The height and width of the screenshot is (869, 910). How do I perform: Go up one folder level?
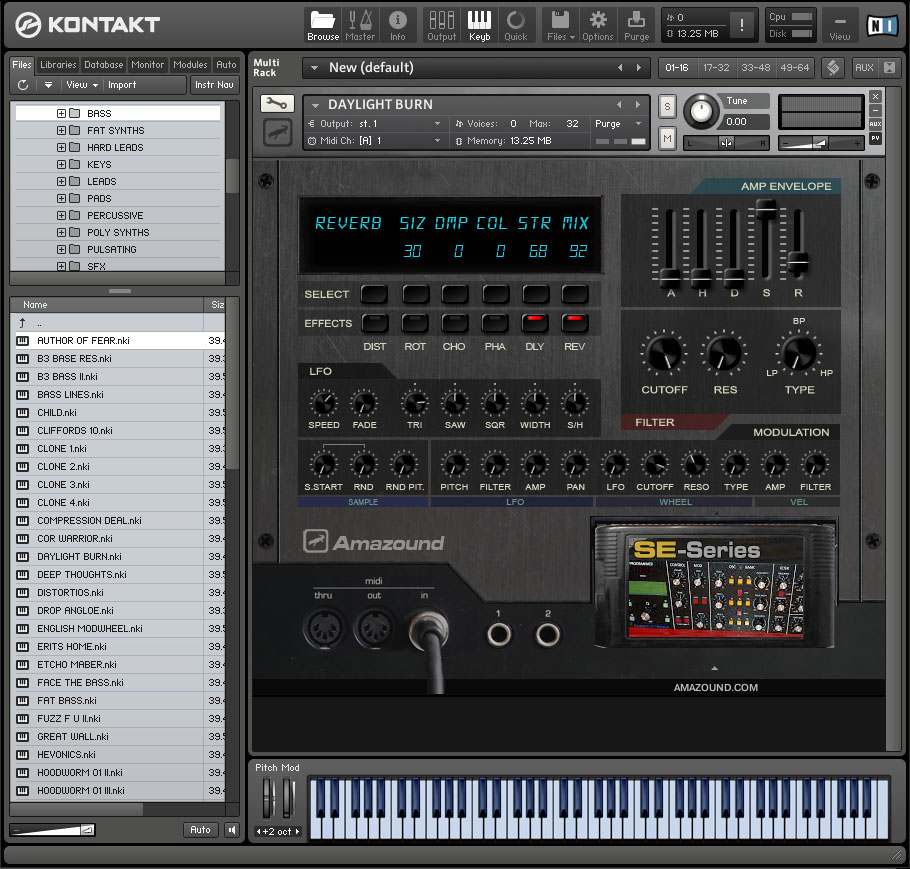point(22,323)
